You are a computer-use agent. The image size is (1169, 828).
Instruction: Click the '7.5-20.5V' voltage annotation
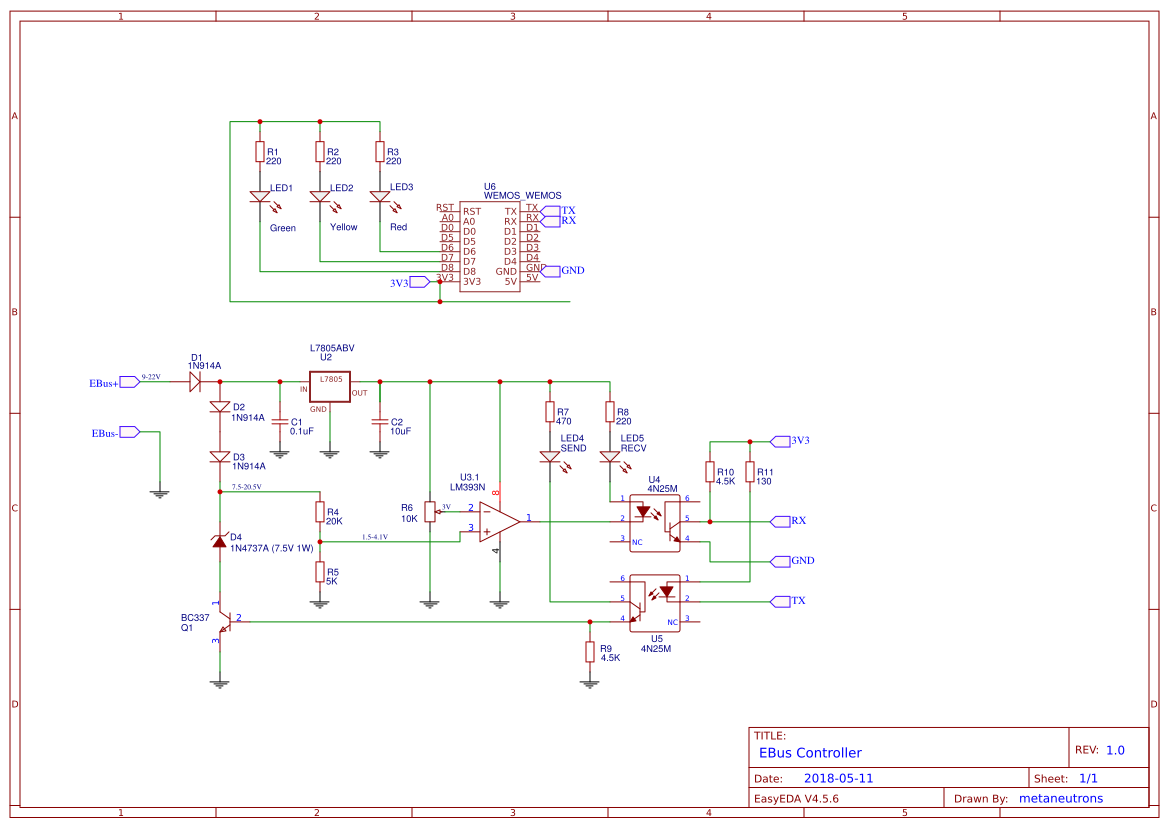coord(246,487)
